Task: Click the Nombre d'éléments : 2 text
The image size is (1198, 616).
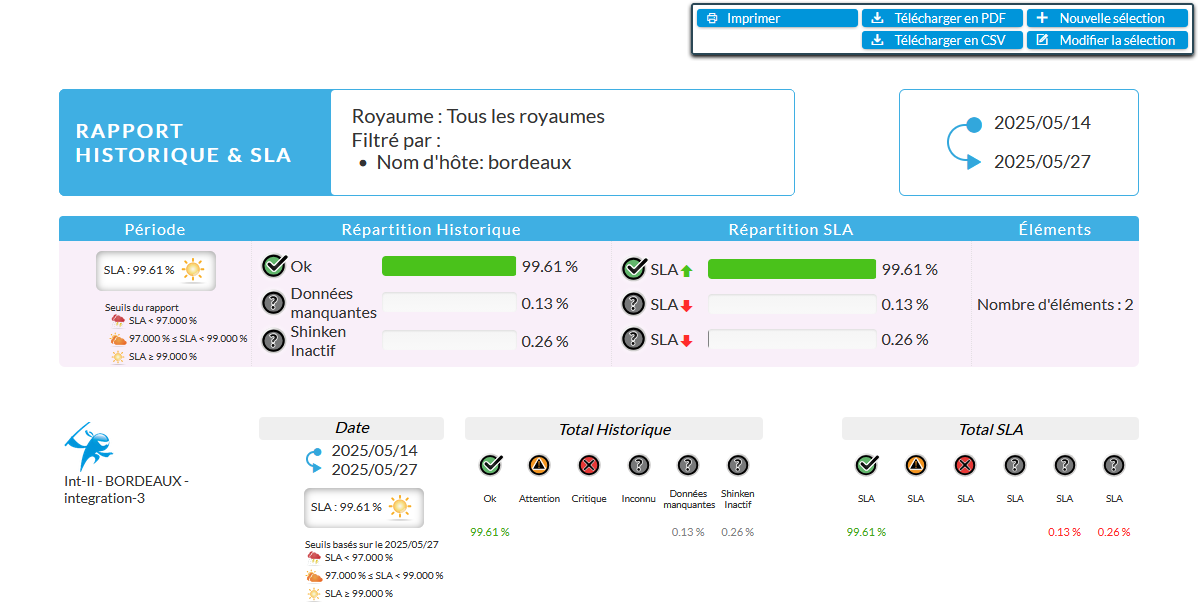Action: tap(1055, 304)
